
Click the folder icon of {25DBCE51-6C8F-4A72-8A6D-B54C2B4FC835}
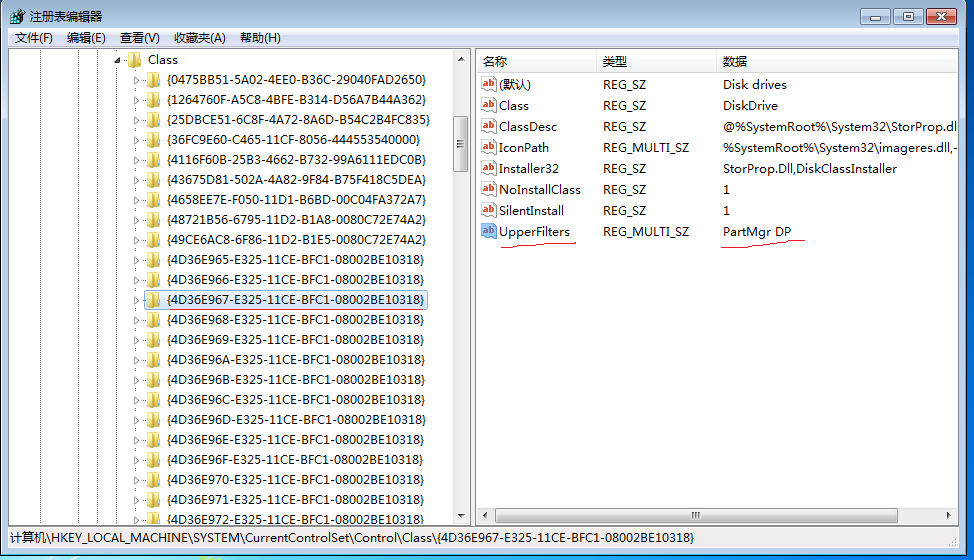(153, 120)
